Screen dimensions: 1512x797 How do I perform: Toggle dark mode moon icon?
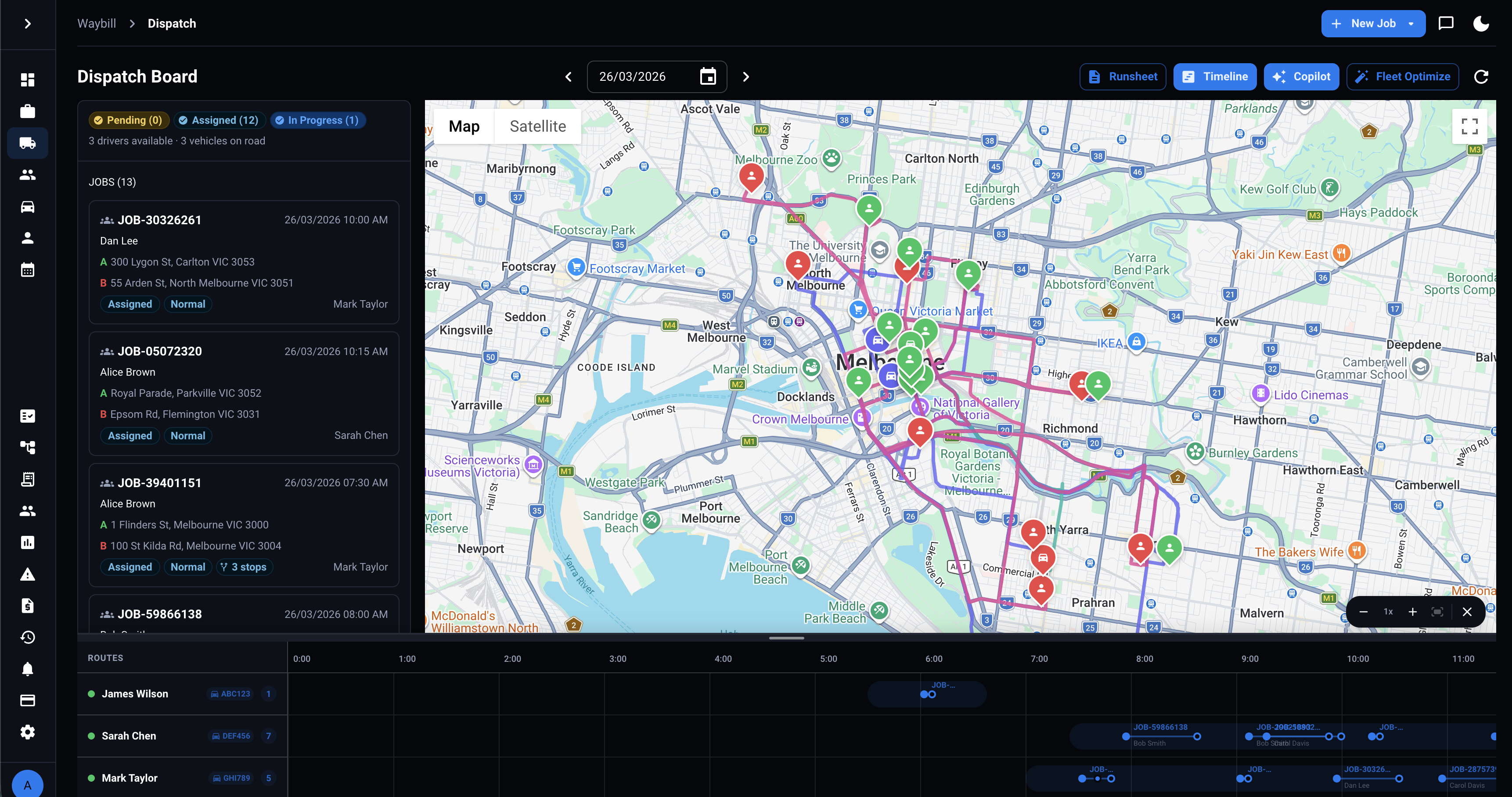[x=1481, y=23]
